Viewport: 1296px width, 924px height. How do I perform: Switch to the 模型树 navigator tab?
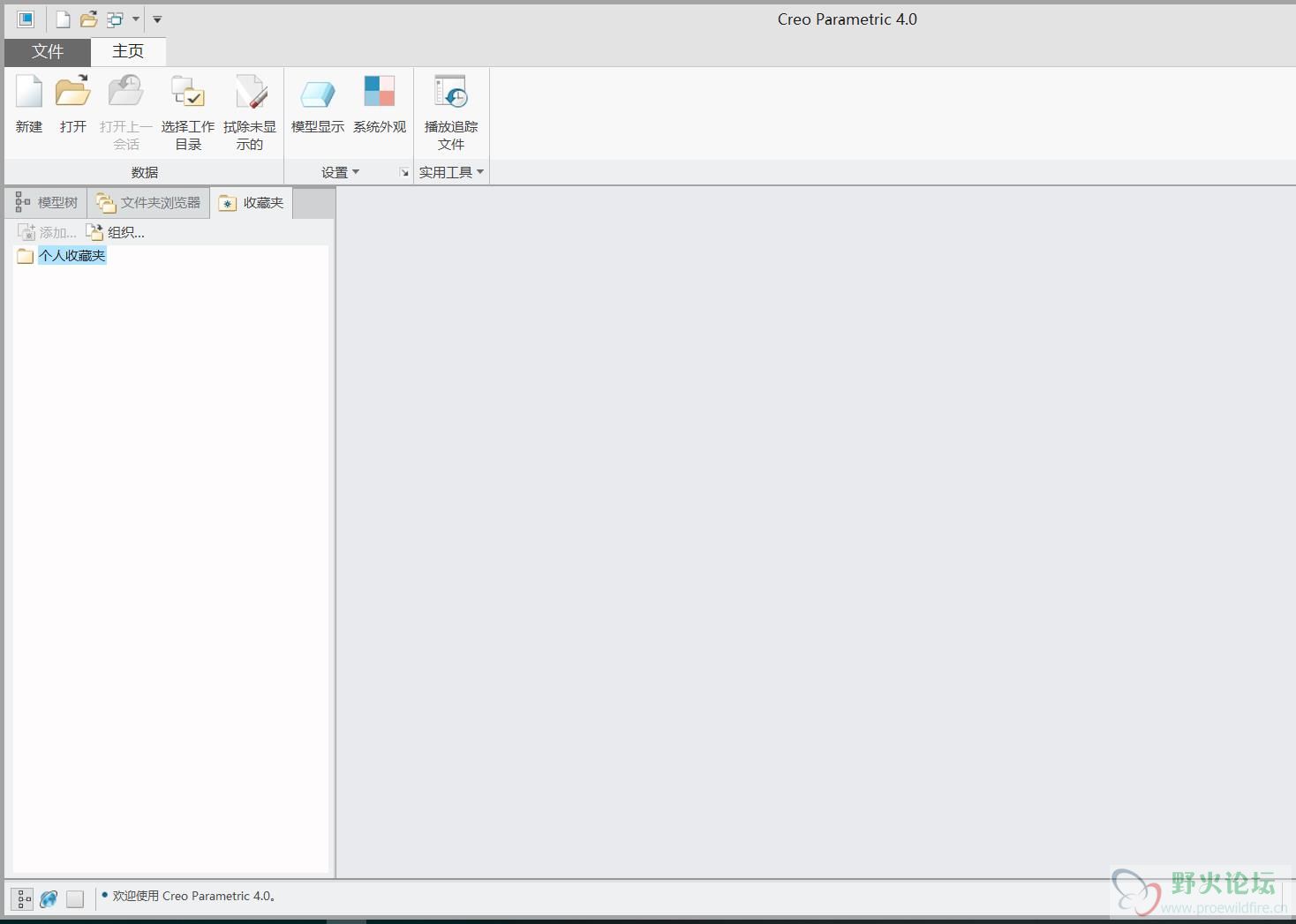(x=47, y=203)
